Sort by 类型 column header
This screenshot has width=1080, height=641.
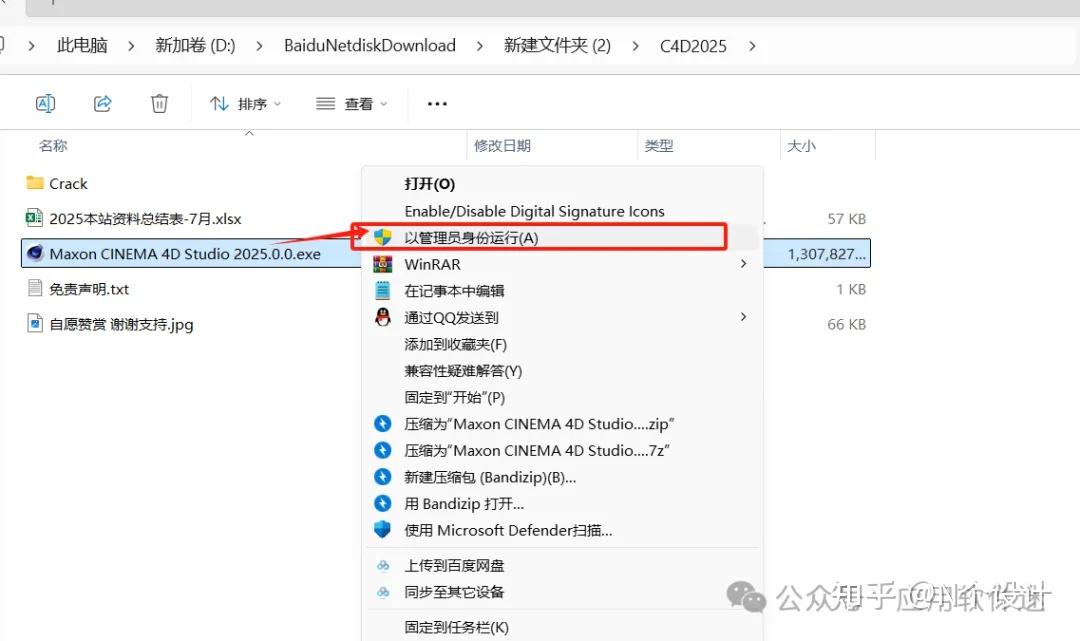[x=658, y=145]
